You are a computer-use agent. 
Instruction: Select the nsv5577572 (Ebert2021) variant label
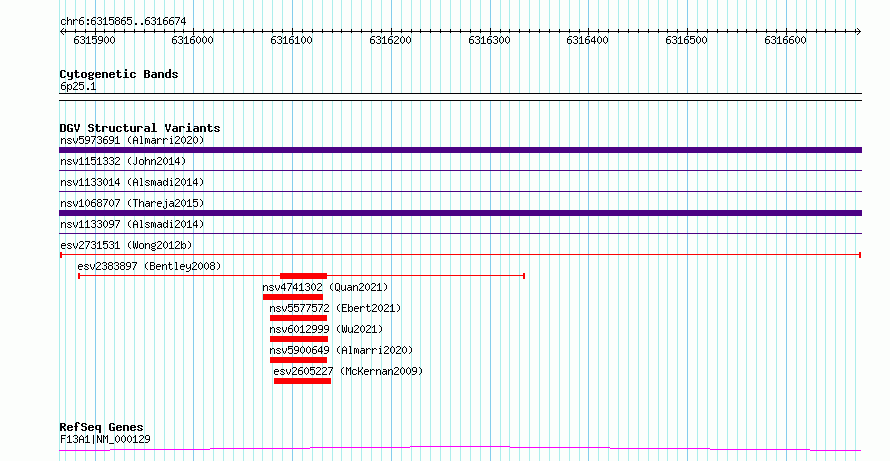tap(335, 308)
